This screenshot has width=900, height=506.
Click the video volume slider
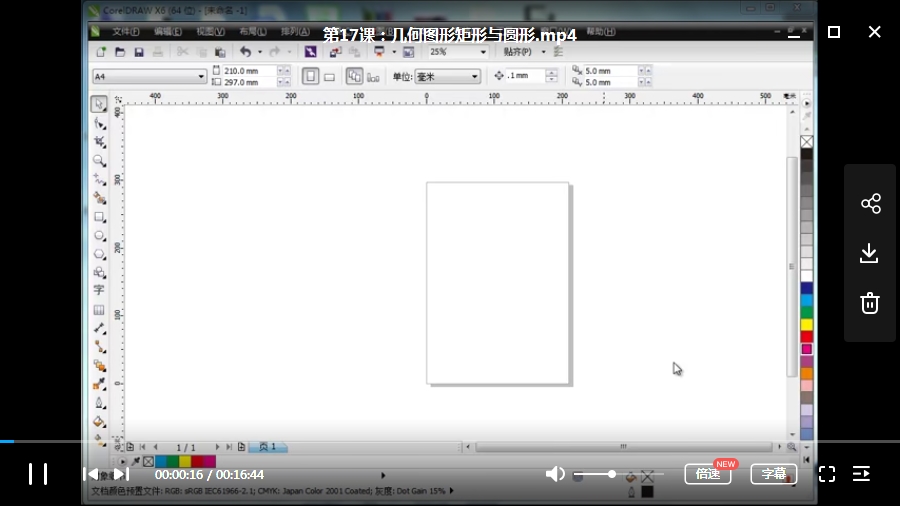click(x=619, y=474)
